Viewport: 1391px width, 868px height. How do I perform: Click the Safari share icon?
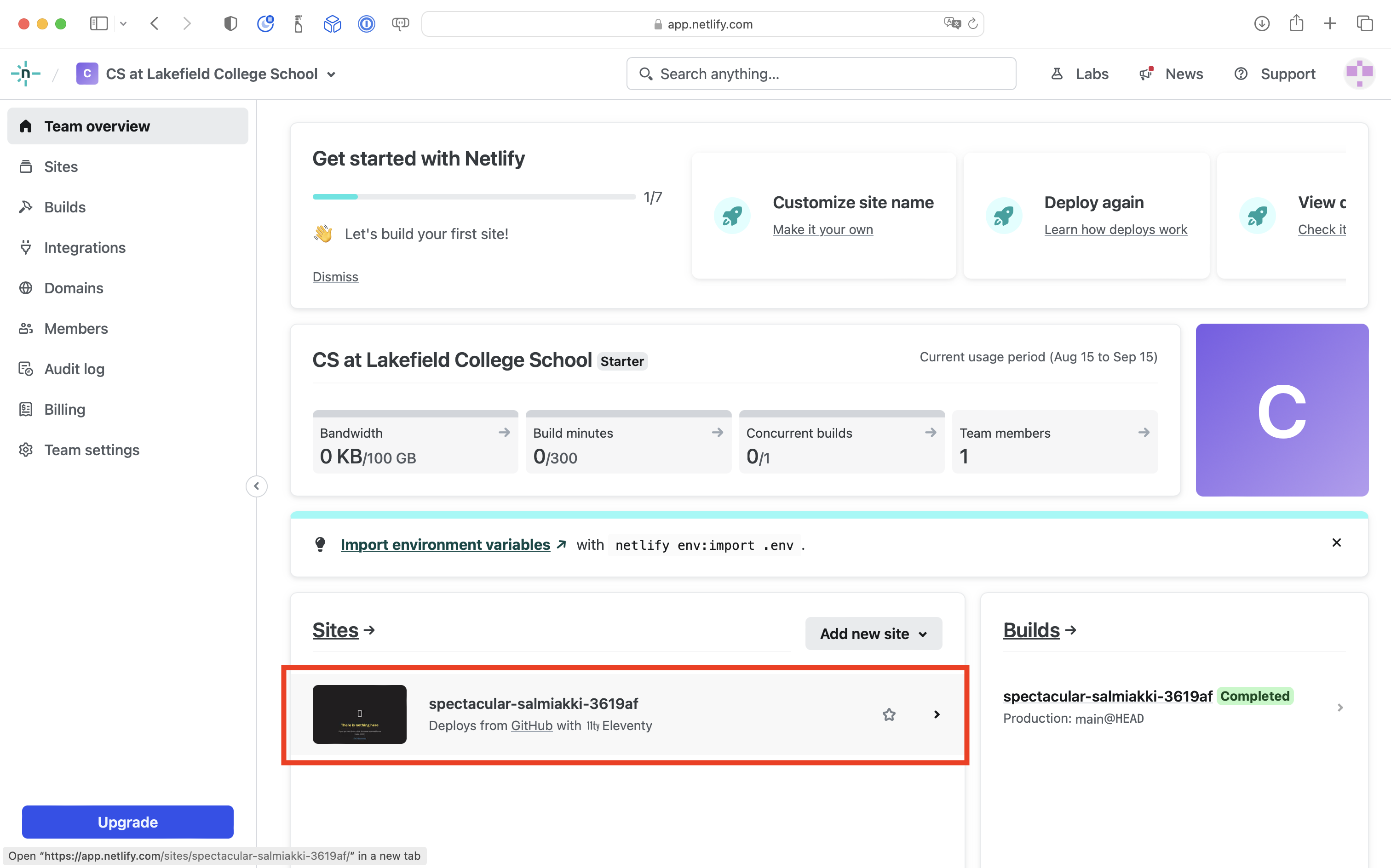(x=1296, y=23)
